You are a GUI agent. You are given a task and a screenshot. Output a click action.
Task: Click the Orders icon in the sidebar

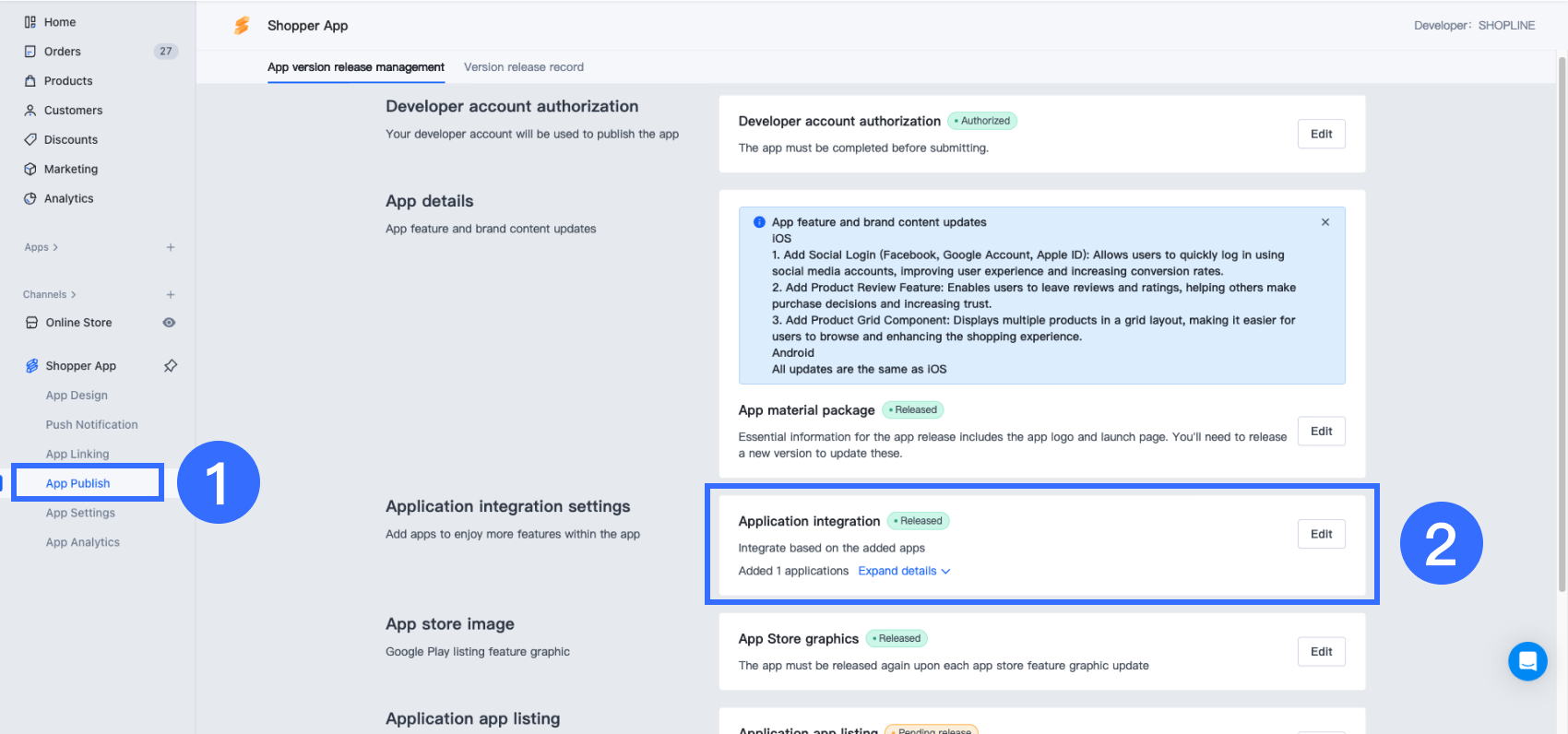click(x=30, y=52)
